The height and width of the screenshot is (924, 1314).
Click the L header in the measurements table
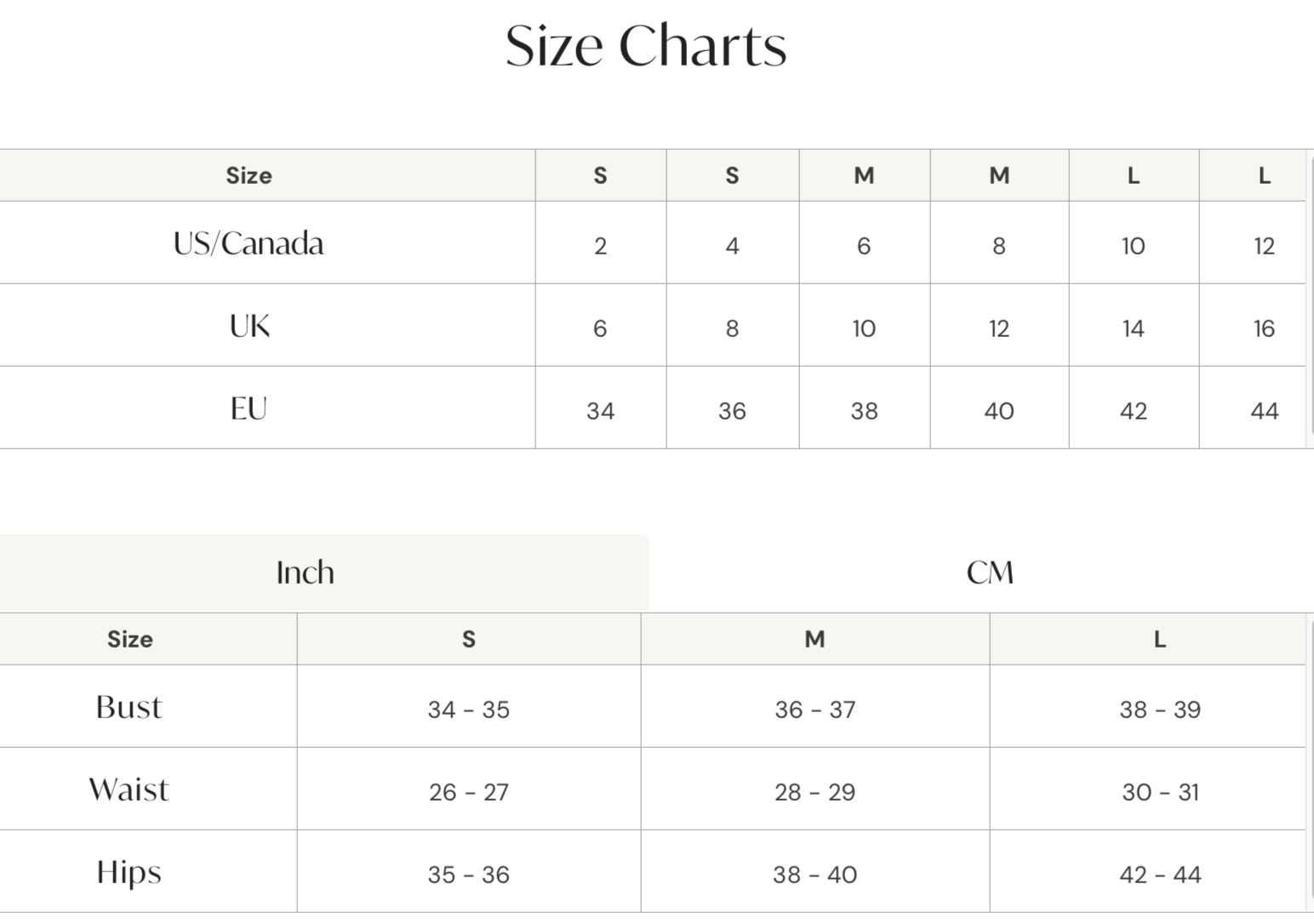1159,639
